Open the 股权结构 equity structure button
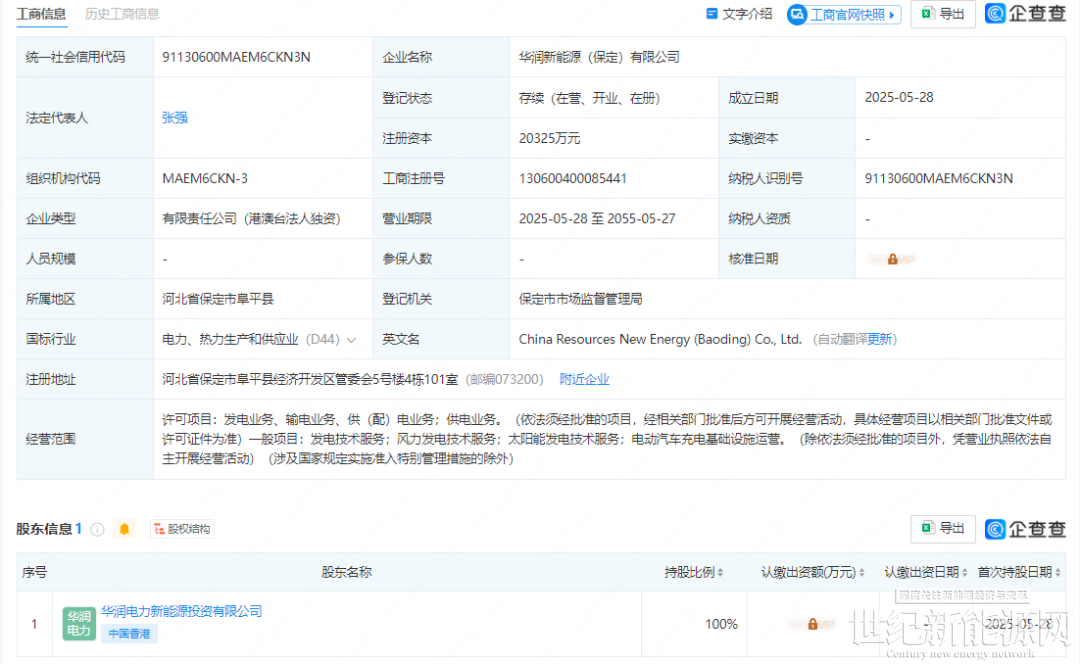This screenshot has height=664, width=1080. tap(182, 529)
